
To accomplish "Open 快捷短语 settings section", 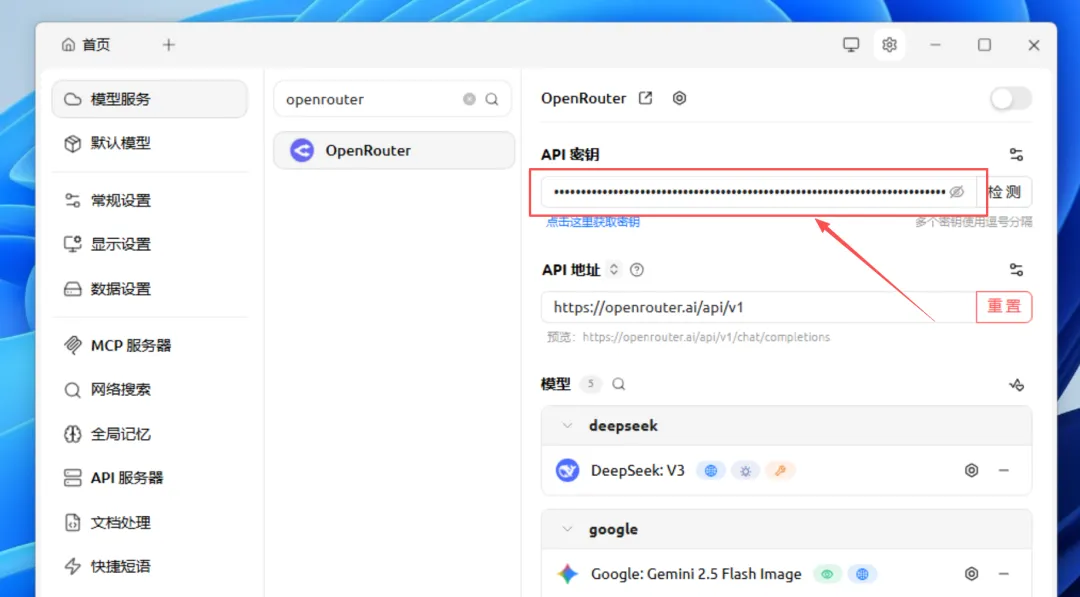I will (149, 567).
